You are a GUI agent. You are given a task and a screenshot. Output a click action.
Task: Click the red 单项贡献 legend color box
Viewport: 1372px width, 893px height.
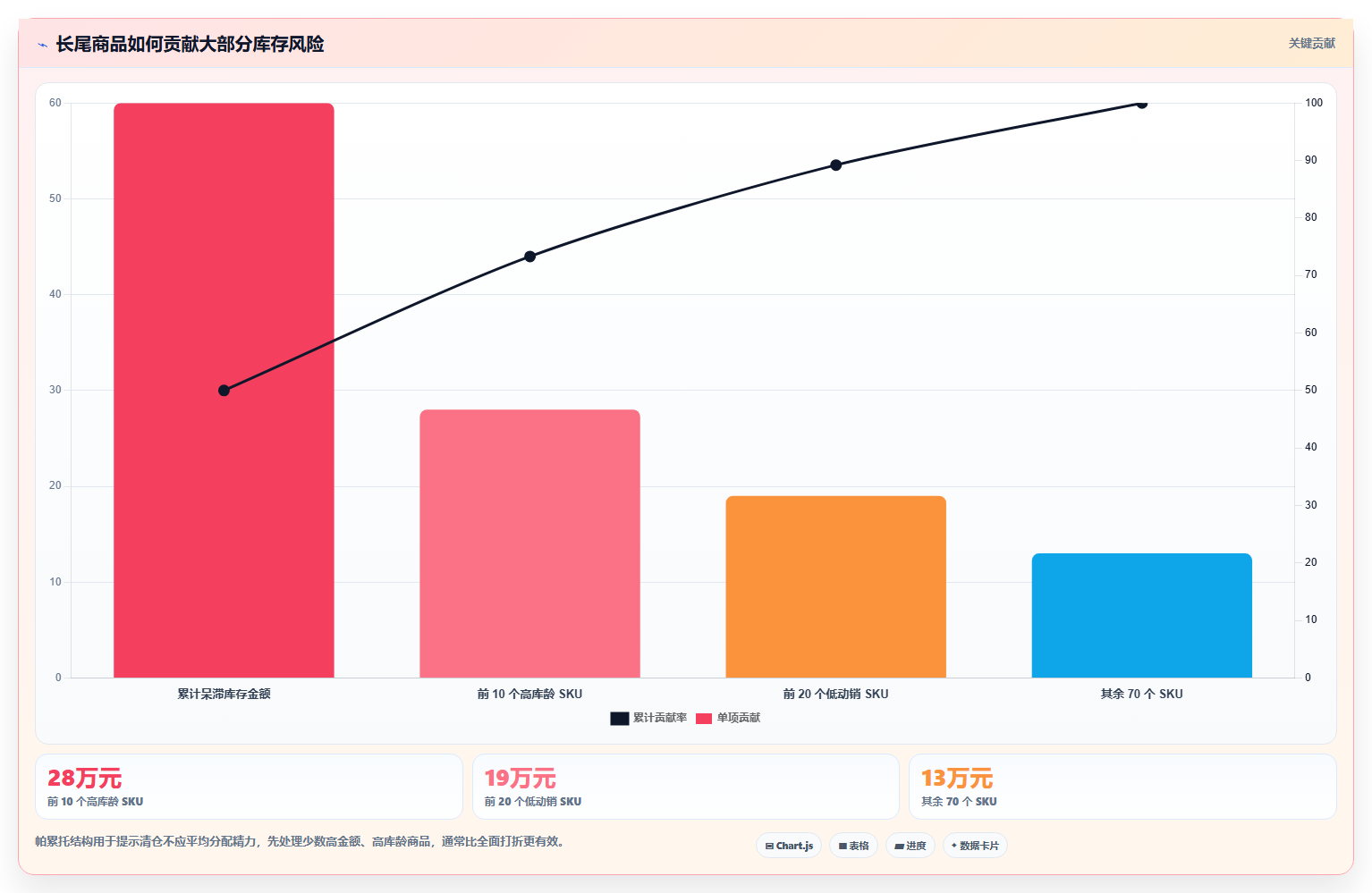pos(704,719)
